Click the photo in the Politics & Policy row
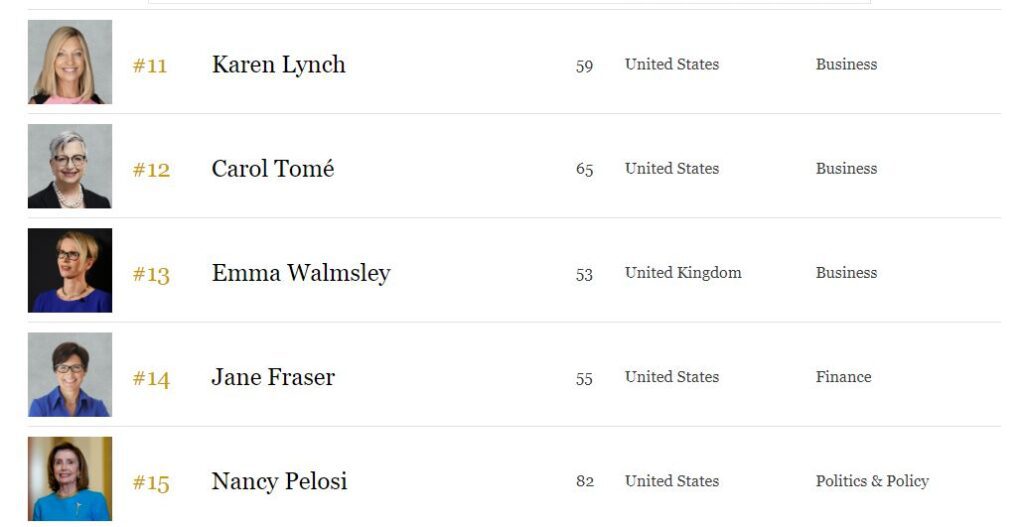Viewport: 1024px width, 527px height. [x=70, y=479]
